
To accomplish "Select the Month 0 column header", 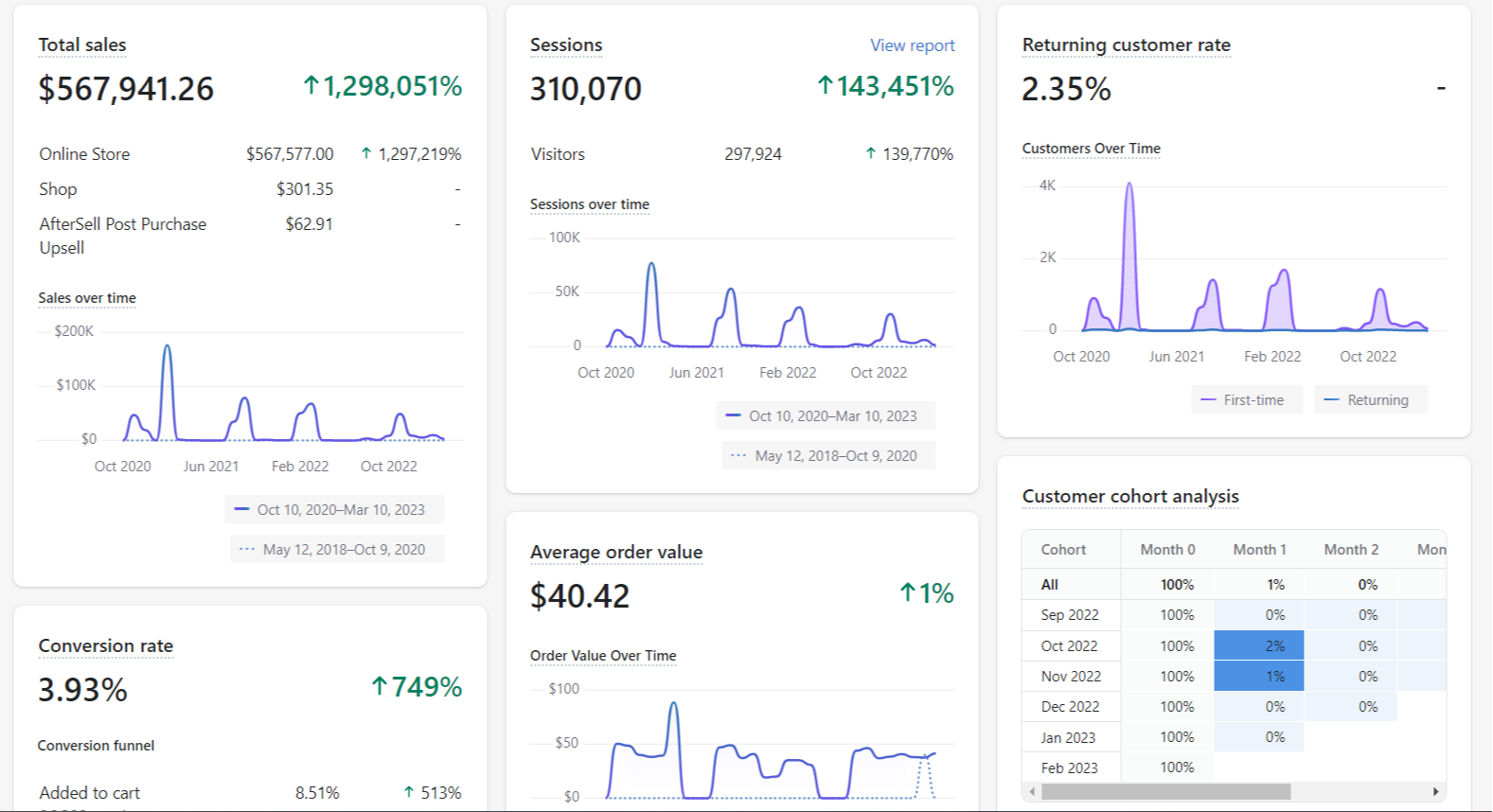I will coord(1167,550).
